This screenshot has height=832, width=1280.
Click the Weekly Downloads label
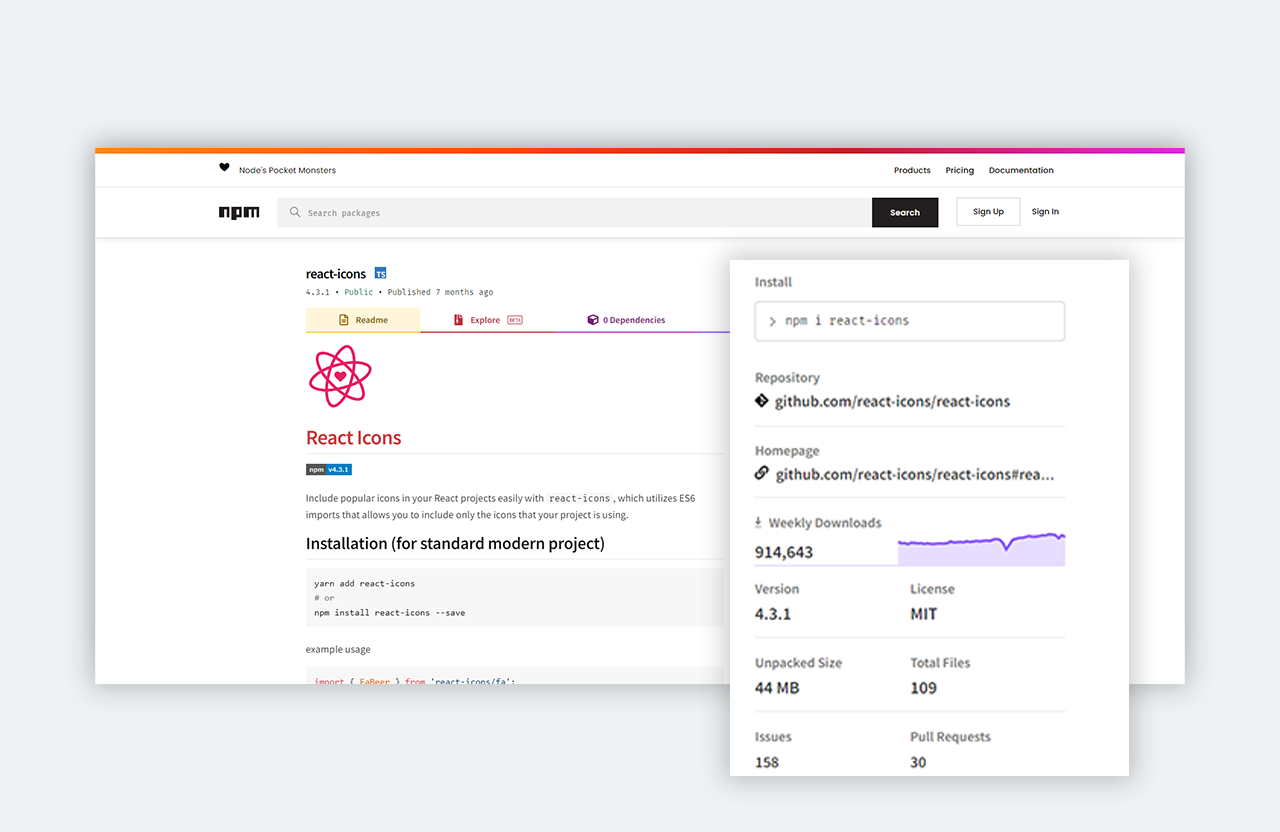pos(825,522)
